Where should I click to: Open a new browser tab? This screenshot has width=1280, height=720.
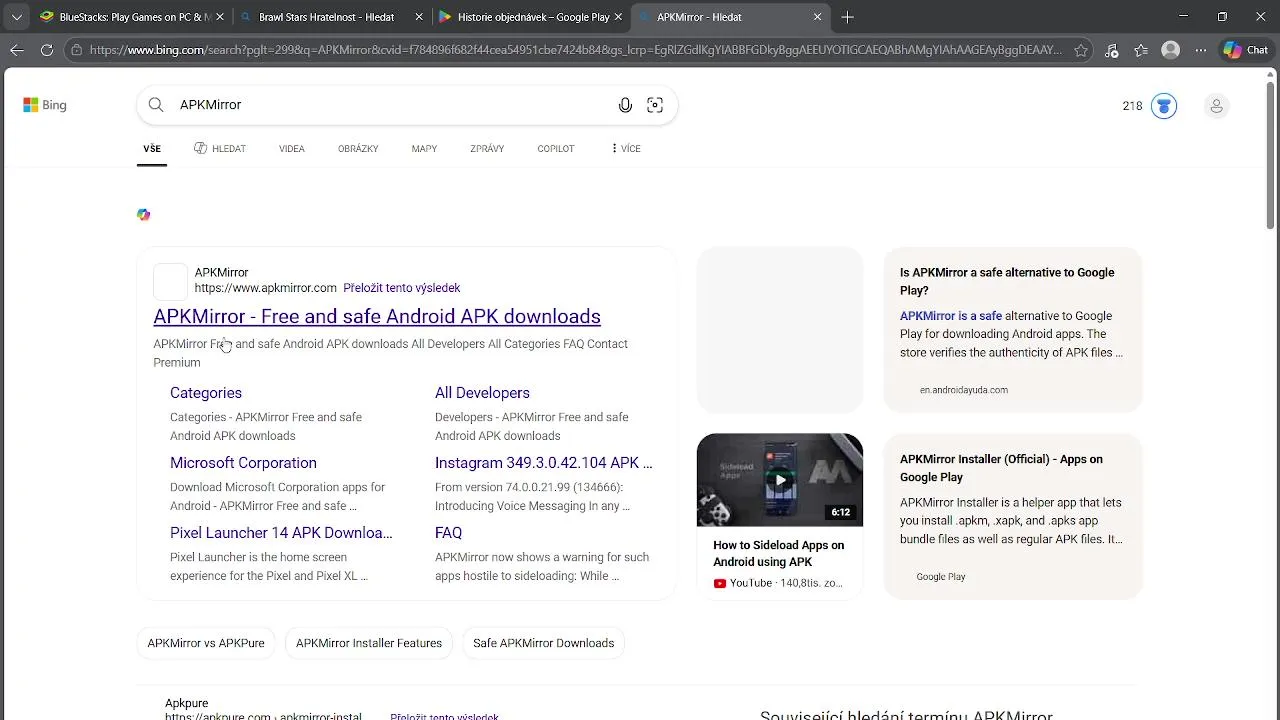[x=847, y=17]
